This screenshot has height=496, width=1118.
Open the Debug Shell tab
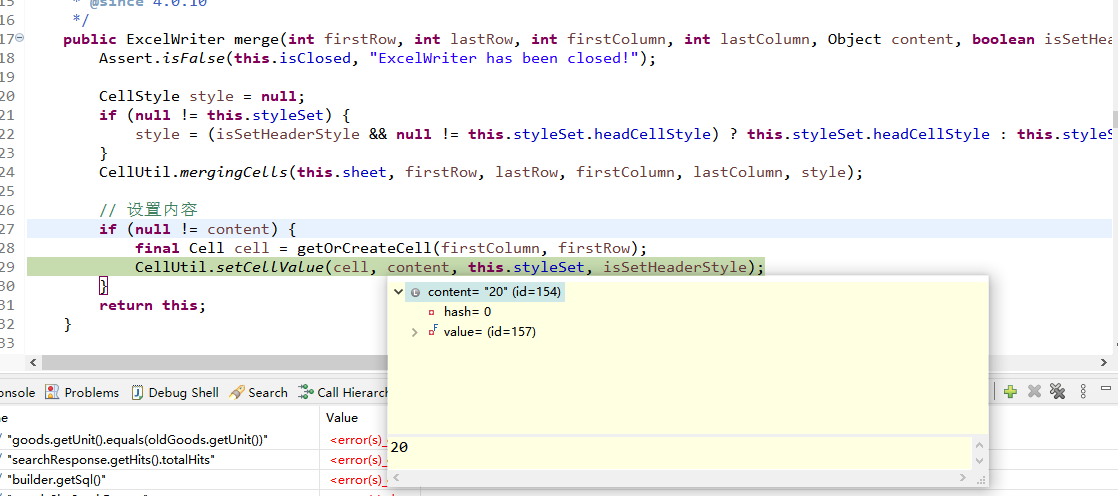coord(175,392)
